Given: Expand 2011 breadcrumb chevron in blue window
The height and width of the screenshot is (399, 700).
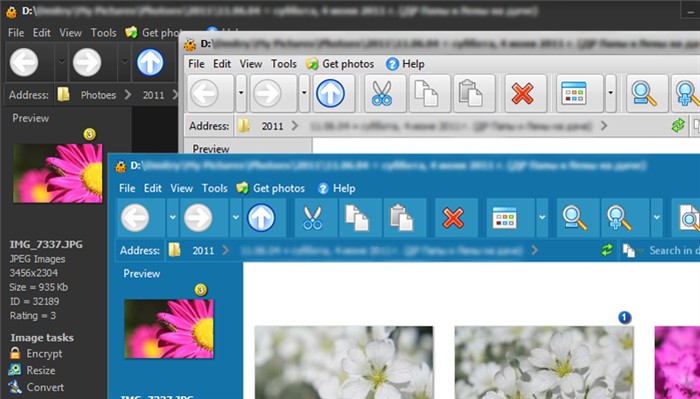Looking at the screenshot, I should (x=226, y=250).
